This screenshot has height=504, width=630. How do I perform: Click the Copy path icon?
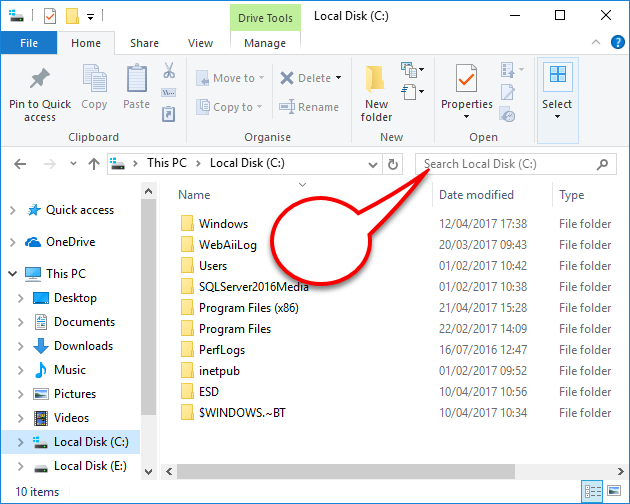click(x=168, y=93)
